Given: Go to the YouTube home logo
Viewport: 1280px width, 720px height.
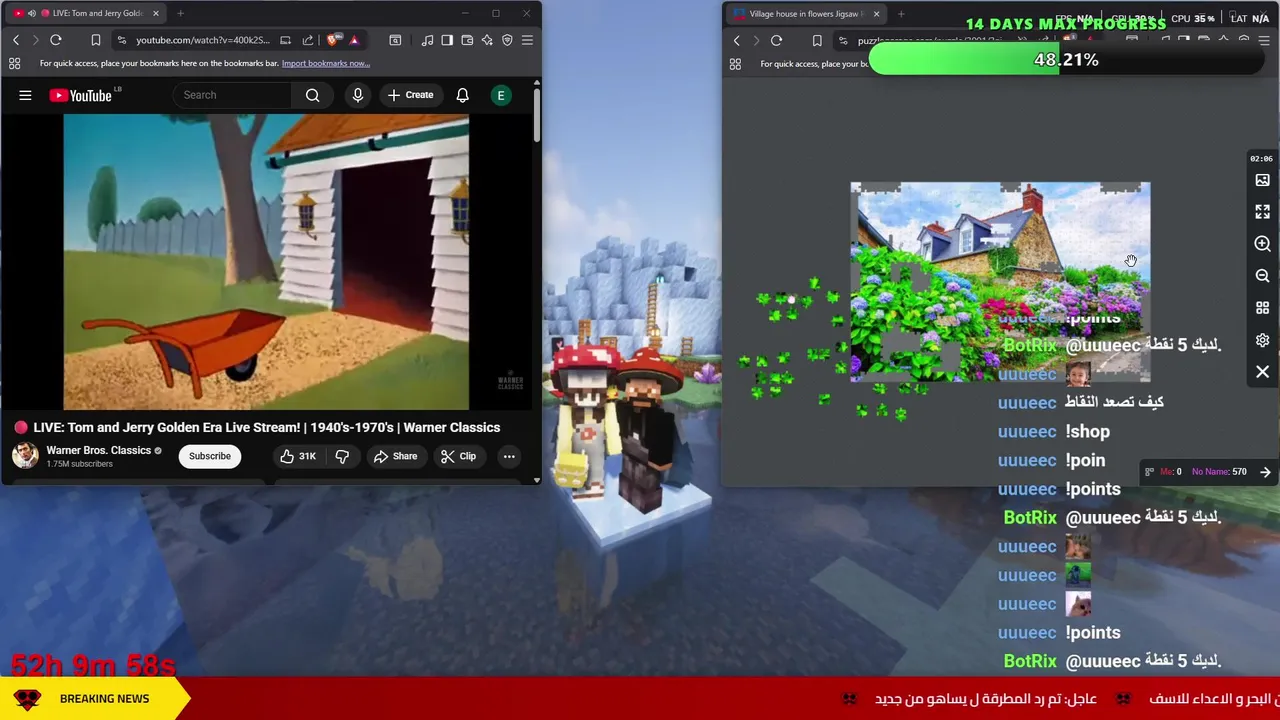Looking at the screenshot, I should pyautogui.click(x=81, y=95).
